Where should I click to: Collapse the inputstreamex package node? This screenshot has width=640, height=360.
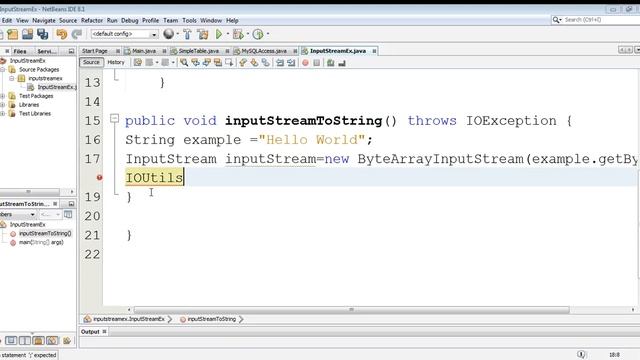click(11, 78)
